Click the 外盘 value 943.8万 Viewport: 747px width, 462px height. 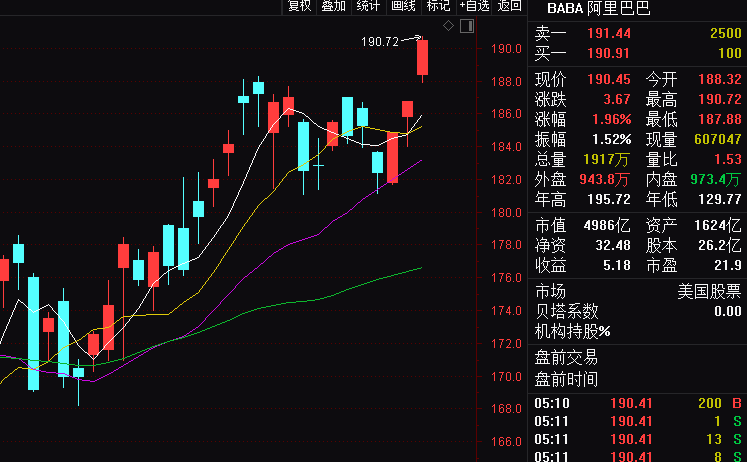point(604,179)
